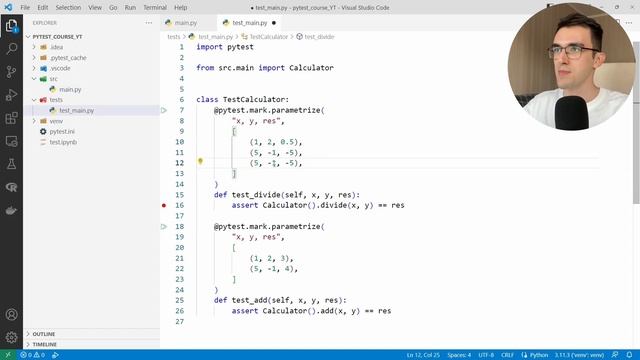Click the VS Code logo in title bar
This screenshot has height=360, width=640.
tap(8, 7)
